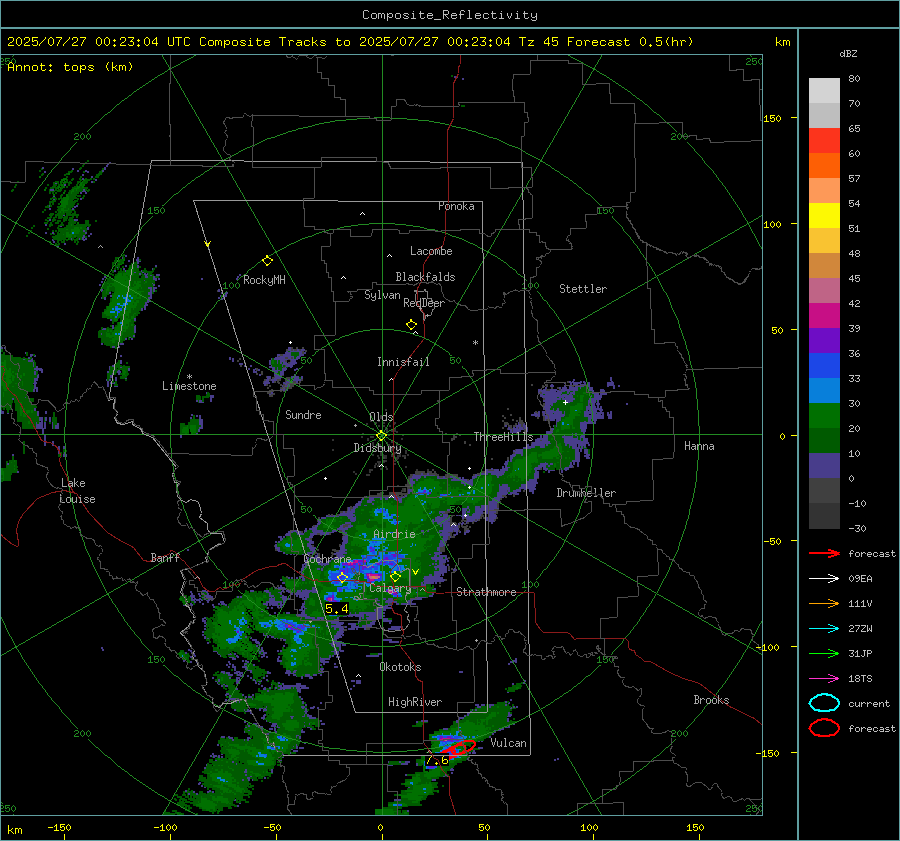The height and width of the screenshot is (841, 900).
Task: Click the Sundre city label
Action: (303, 415)
